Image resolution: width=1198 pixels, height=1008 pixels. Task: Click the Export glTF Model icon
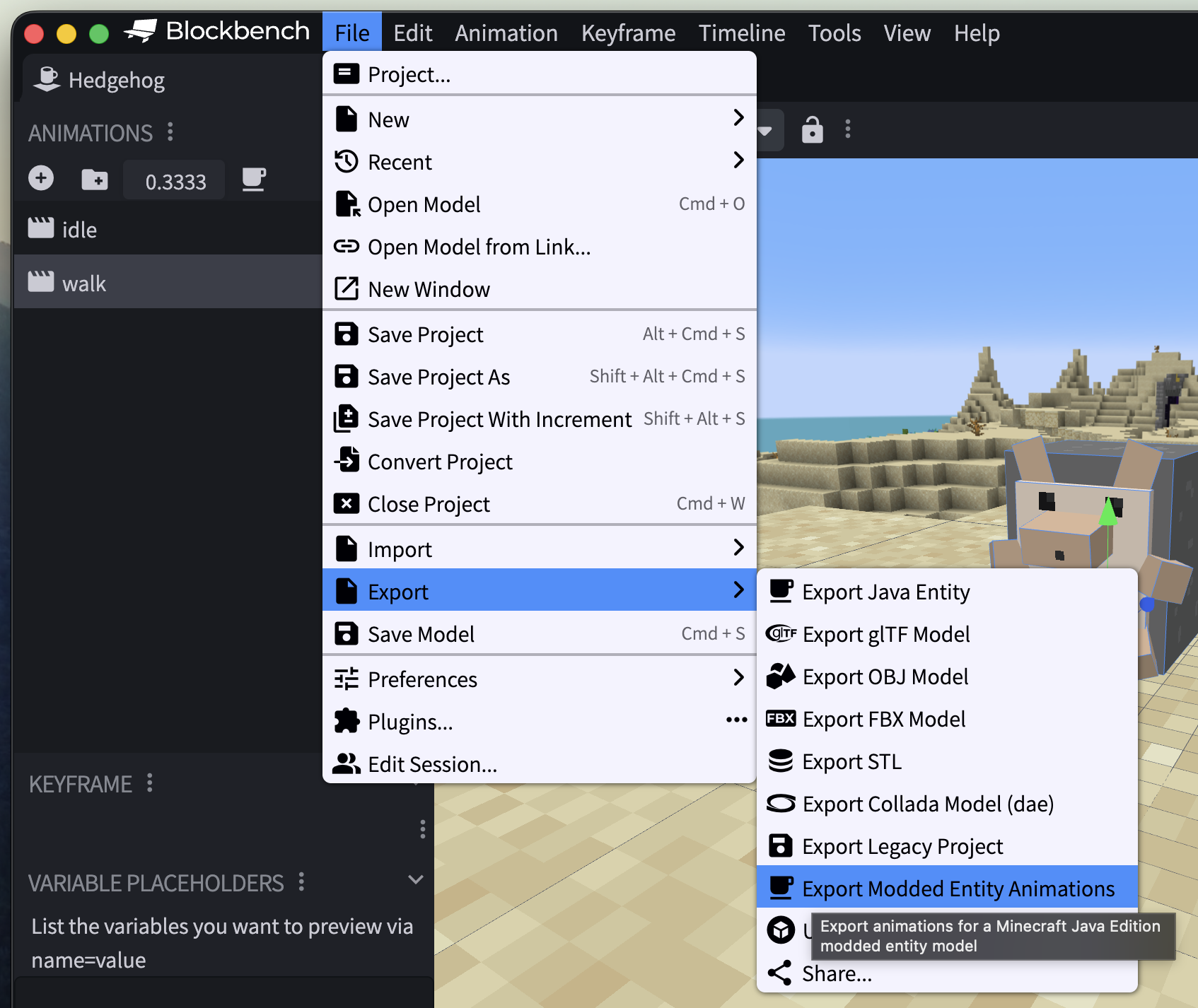click(781, 634)
